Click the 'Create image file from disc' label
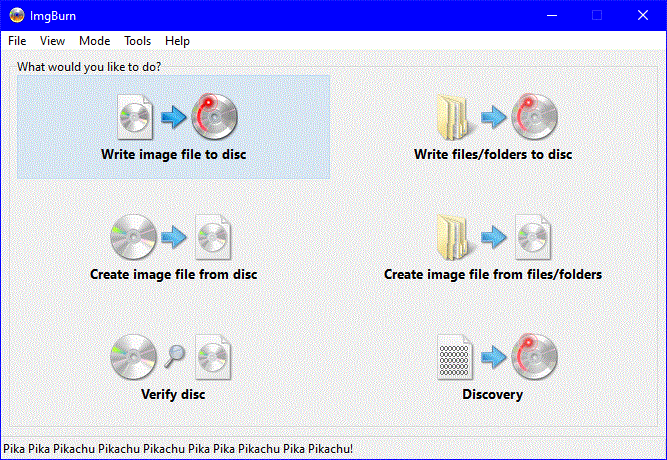The height and width of the screenshot is (460, 667). [x=174, y=274]
